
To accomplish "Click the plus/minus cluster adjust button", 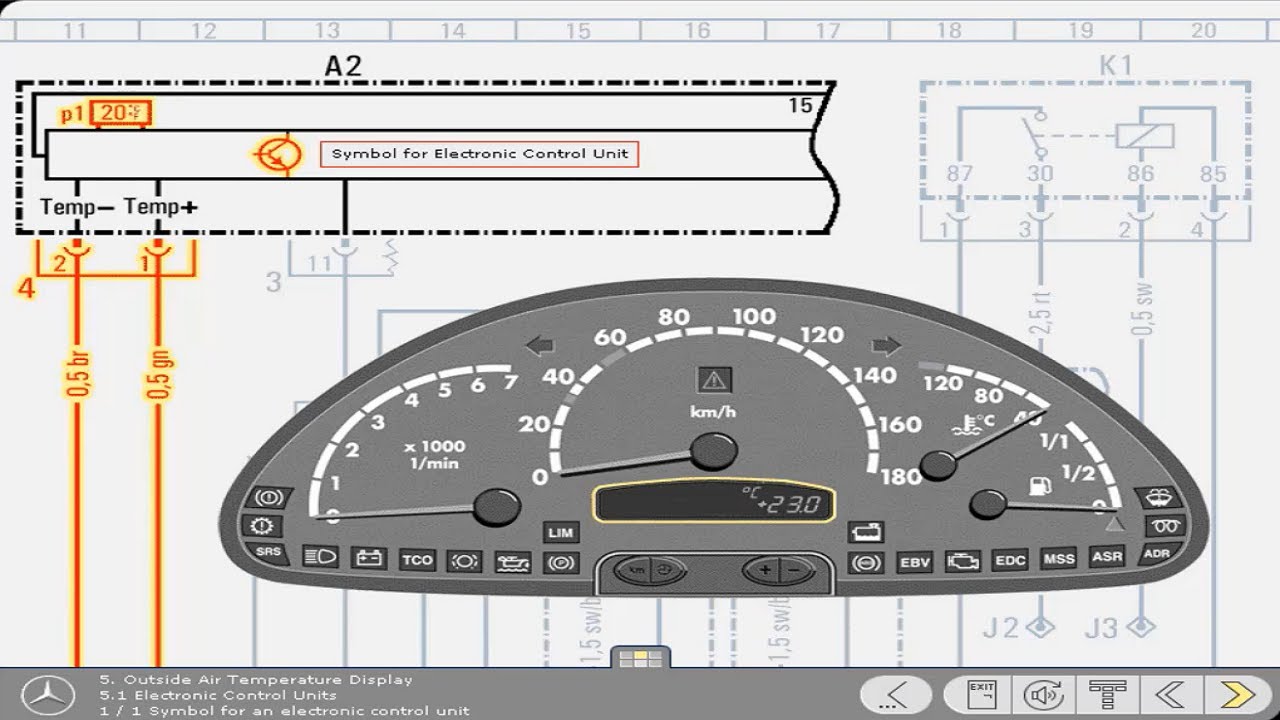I will [780, 571].
